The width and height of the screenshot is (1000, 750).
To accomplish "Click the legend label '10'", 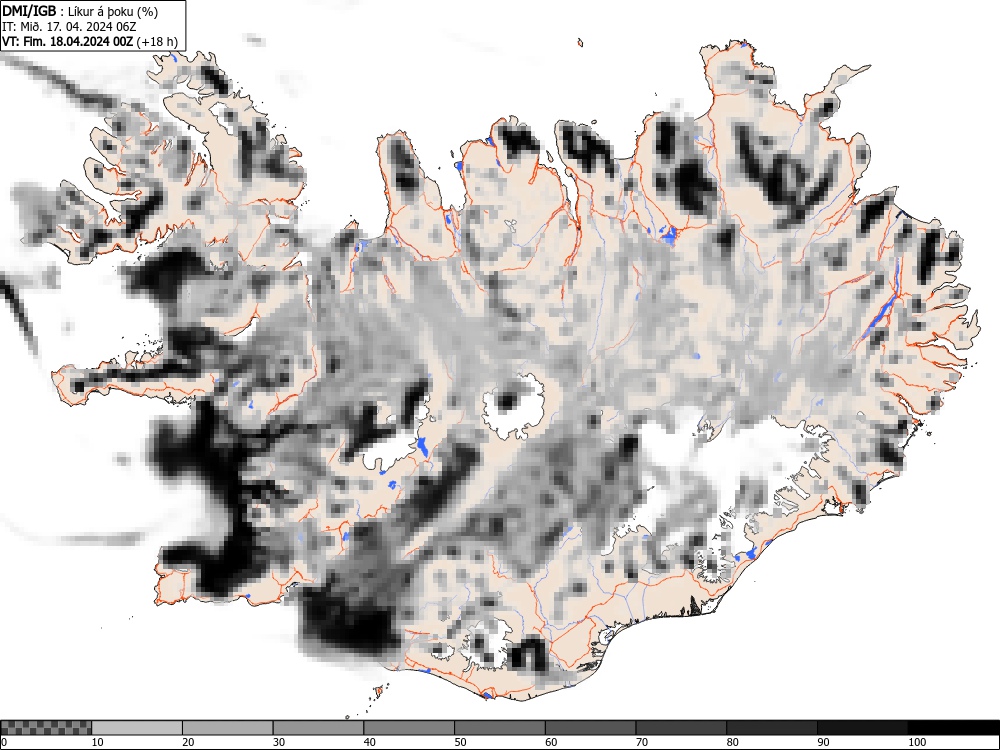I will click(98, 742).
